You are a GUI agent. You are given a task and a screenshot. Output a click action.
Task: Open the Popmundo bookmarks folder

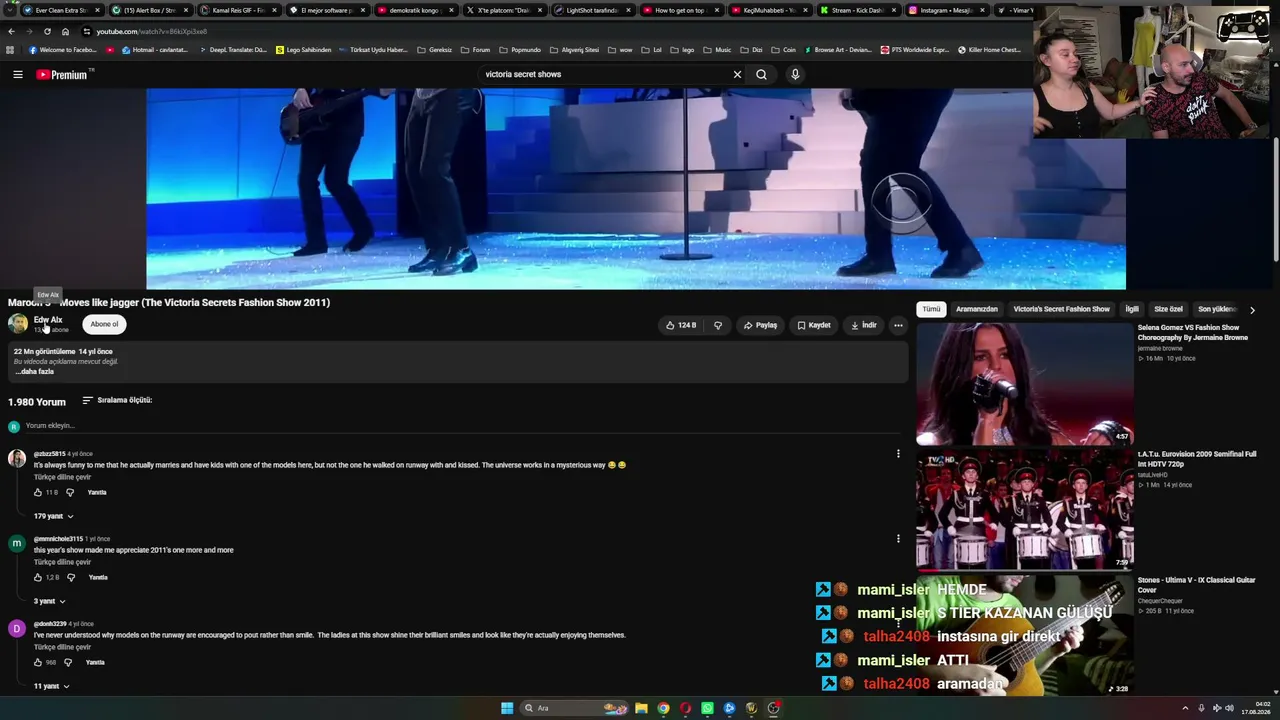520,49
